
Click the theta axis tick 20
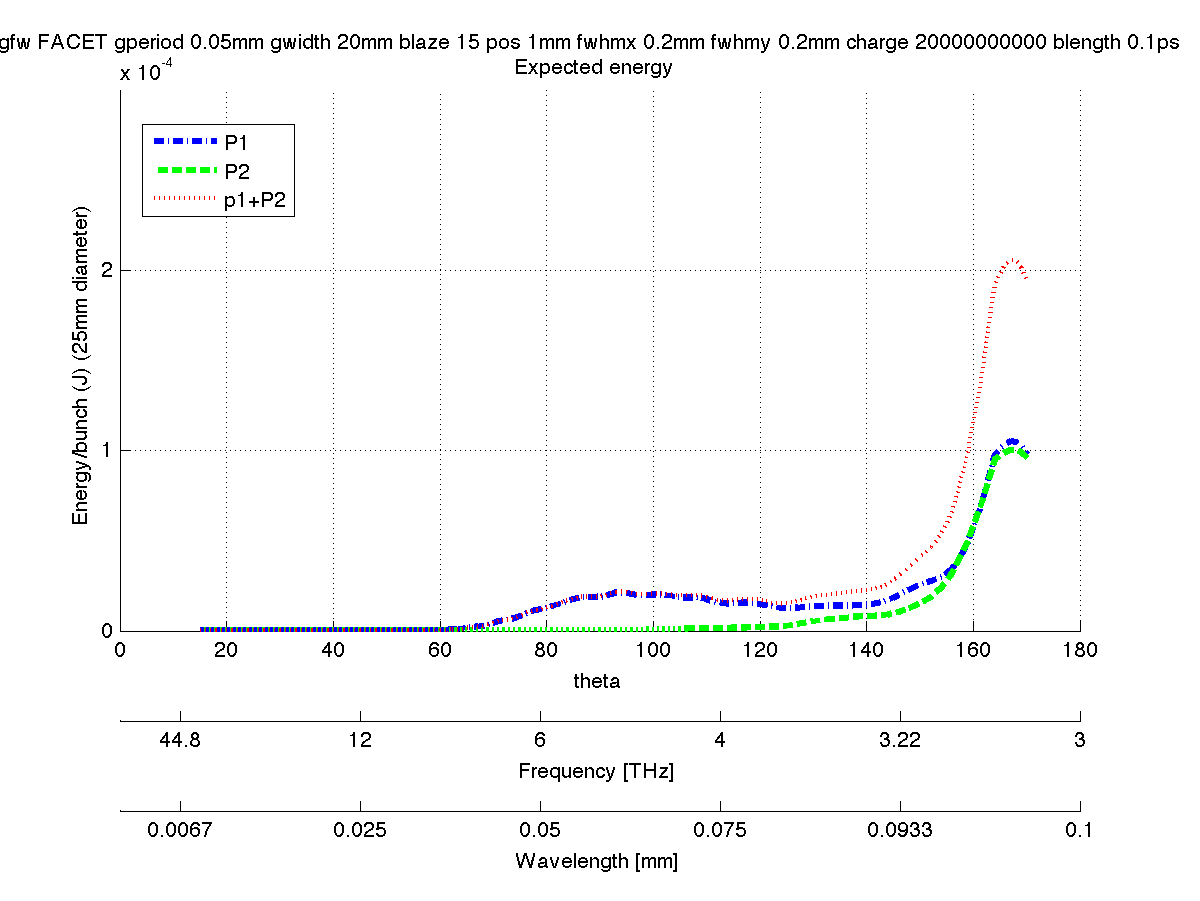point(227,650)
